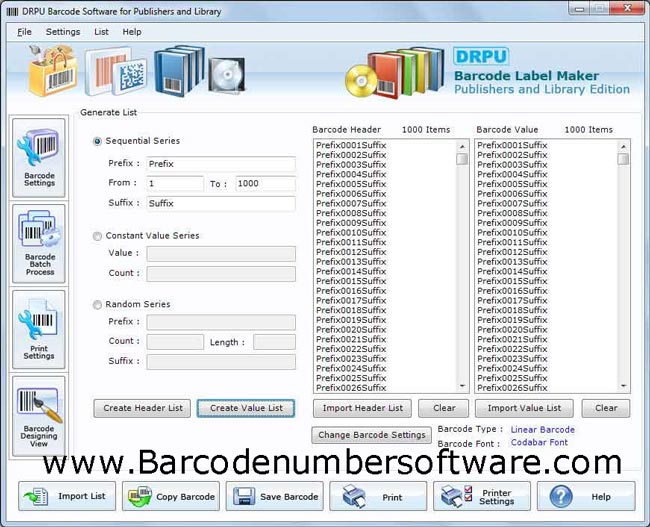Viewport: 650px width, 527px height.
Task: Select Prefix0020Suffix in Barcode Header list
Action: (x=351, y=330)
